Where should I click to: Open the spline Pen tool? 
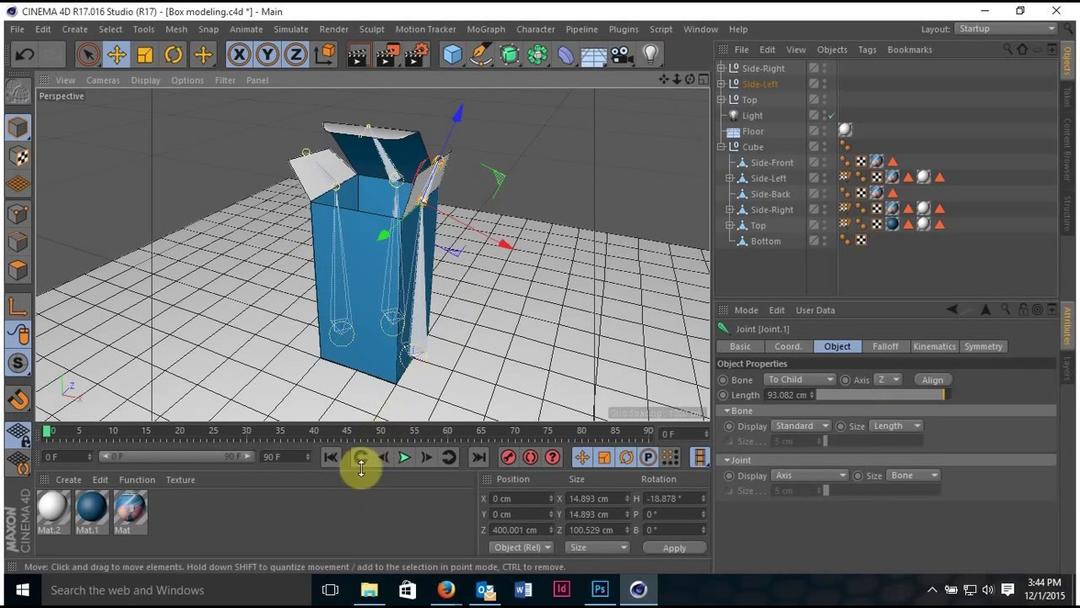[481, 54]
